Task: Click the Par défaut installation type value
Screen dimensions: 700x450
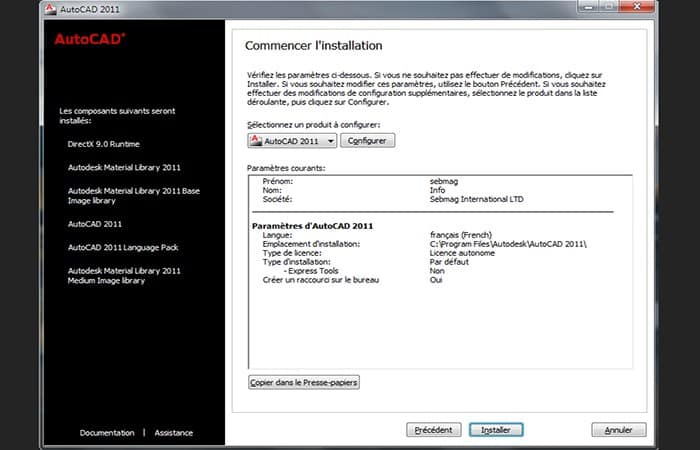Action: pyautogui.click(x=449, y=262)
